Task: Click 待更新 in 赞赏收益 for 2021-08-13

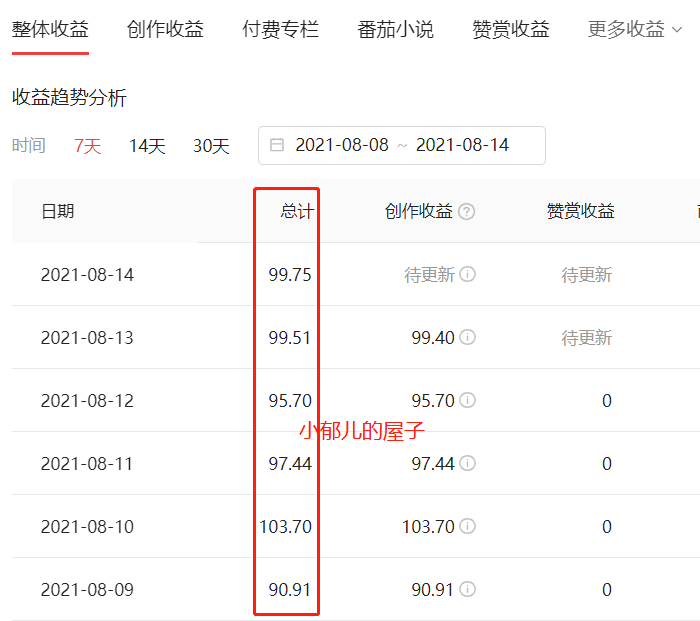Action: click(x=587, y=338)
